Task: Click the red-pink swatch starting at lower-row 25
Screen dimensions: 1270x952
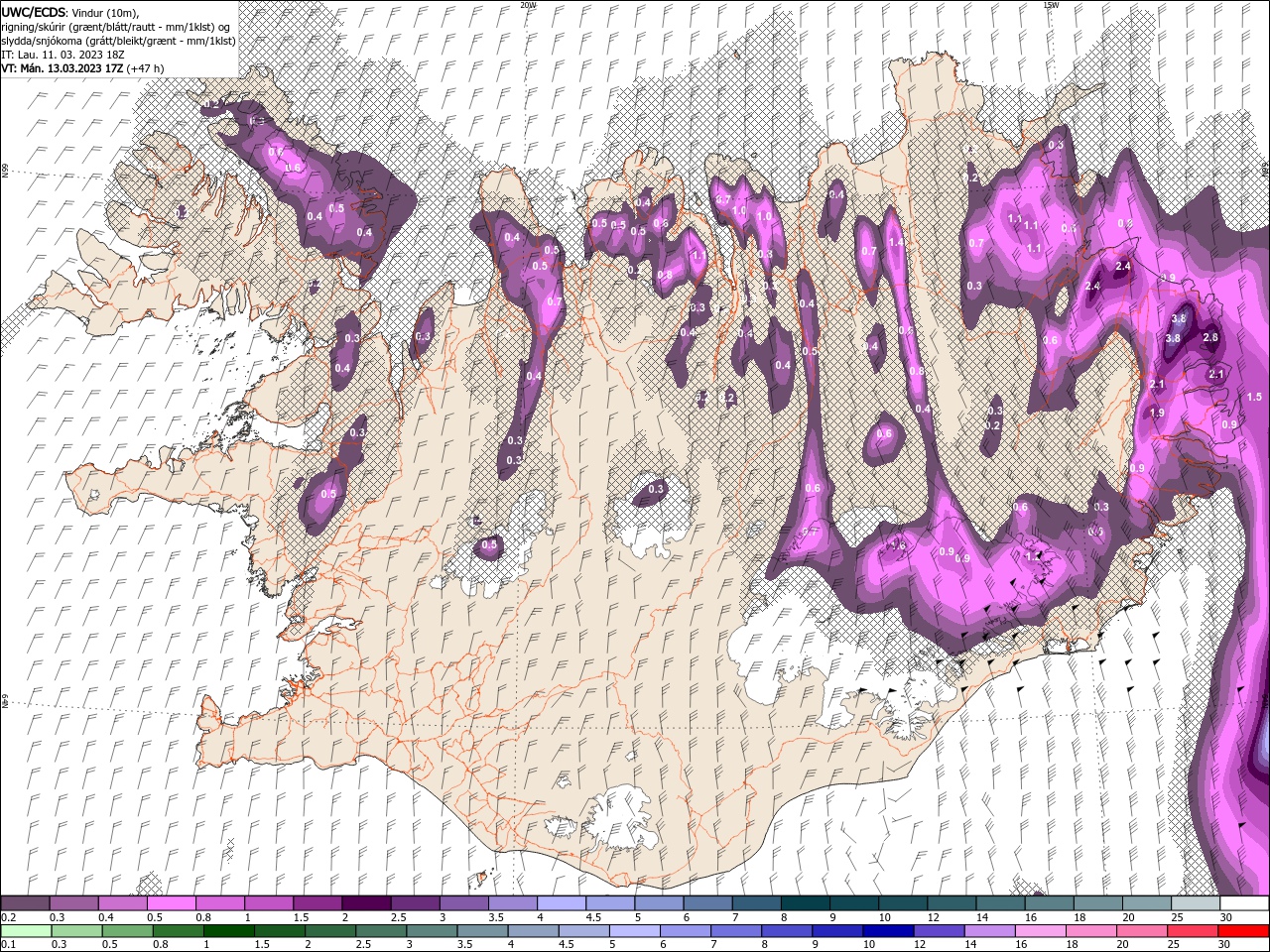Action: click(1193, 931)
